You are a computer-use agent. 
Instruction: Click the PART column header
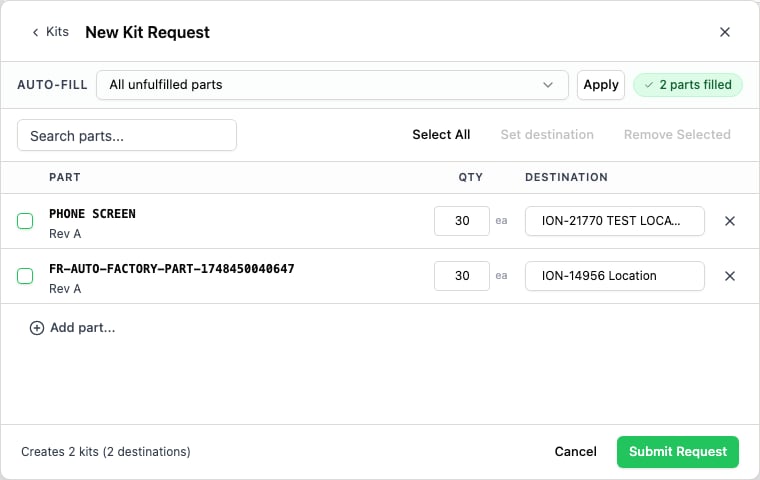click(x=65, y=177)
